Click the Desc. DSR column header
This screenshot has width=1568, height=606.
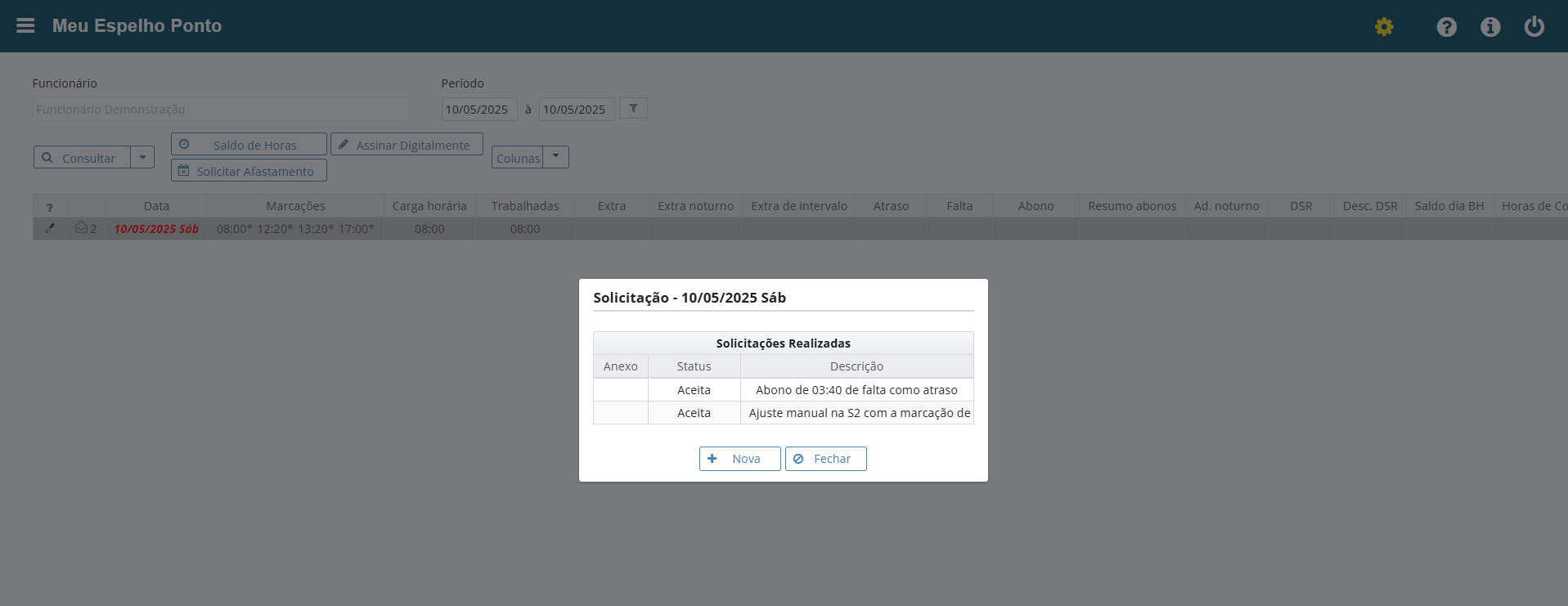(x=1370, y=206)
